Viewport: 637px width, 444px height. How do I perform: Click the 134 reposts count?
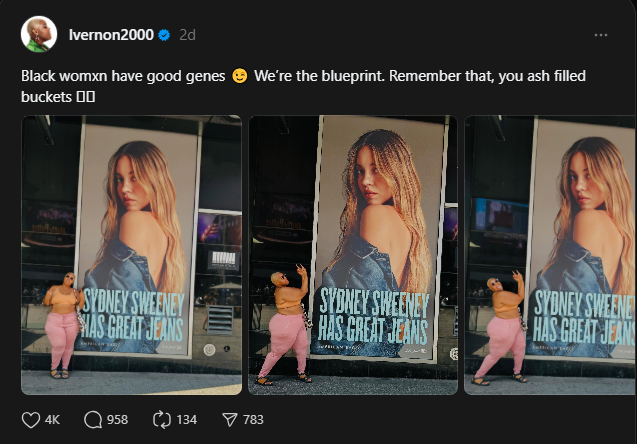[x=186, y=420]
